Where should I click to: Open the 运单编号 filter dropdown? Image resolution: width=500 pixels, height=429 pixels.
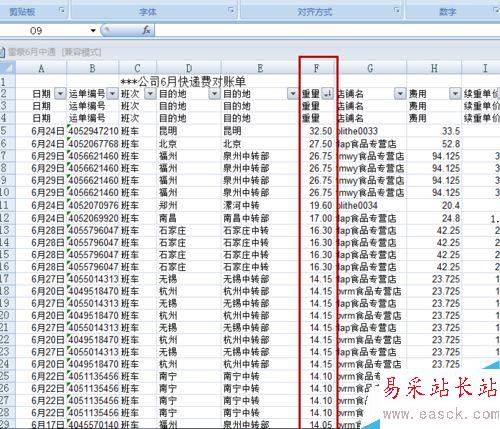click(x=113, y=94)
